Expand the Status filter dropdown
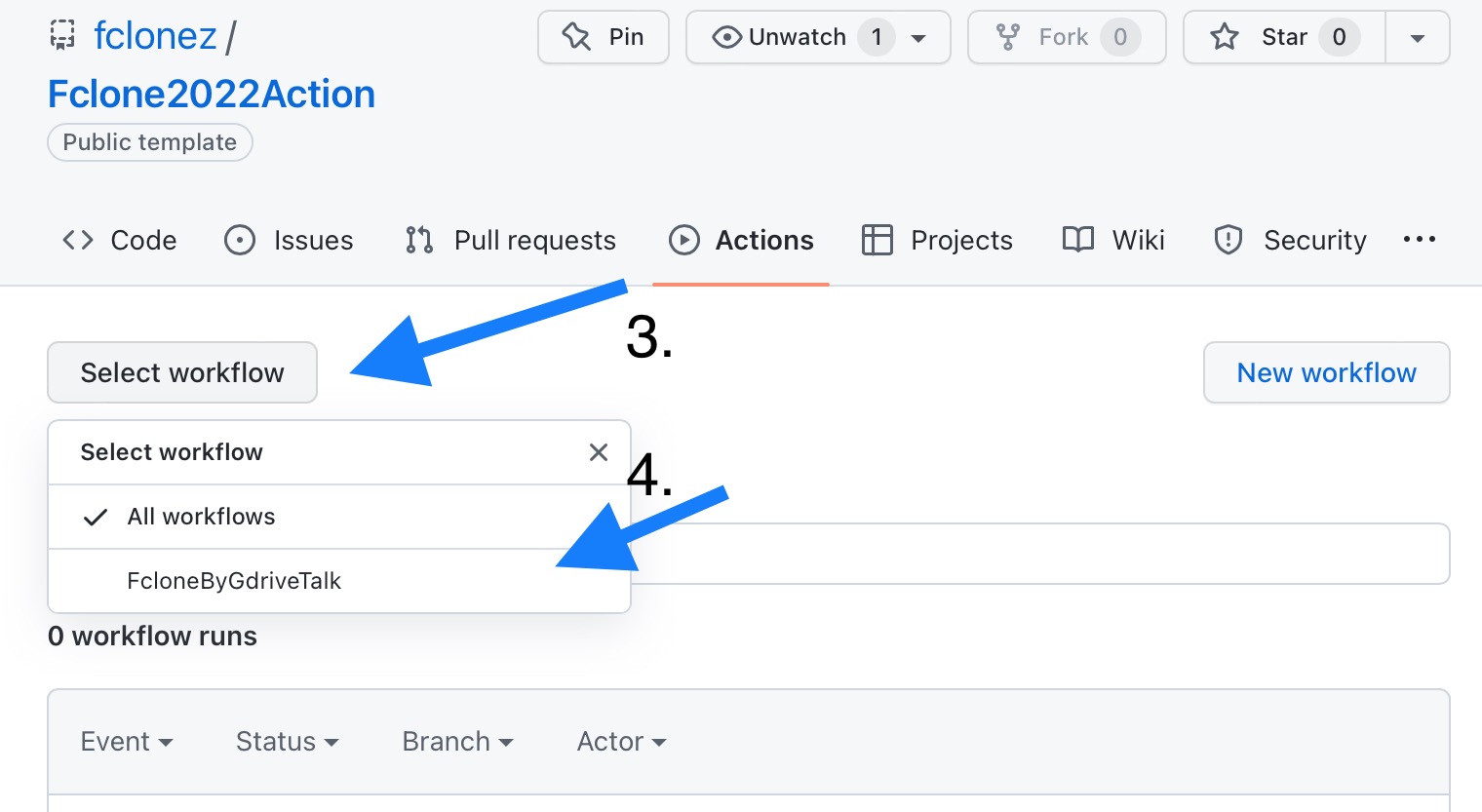This screenshot has height=812, width=1482. pyautogui.click(x=287, y=742)
